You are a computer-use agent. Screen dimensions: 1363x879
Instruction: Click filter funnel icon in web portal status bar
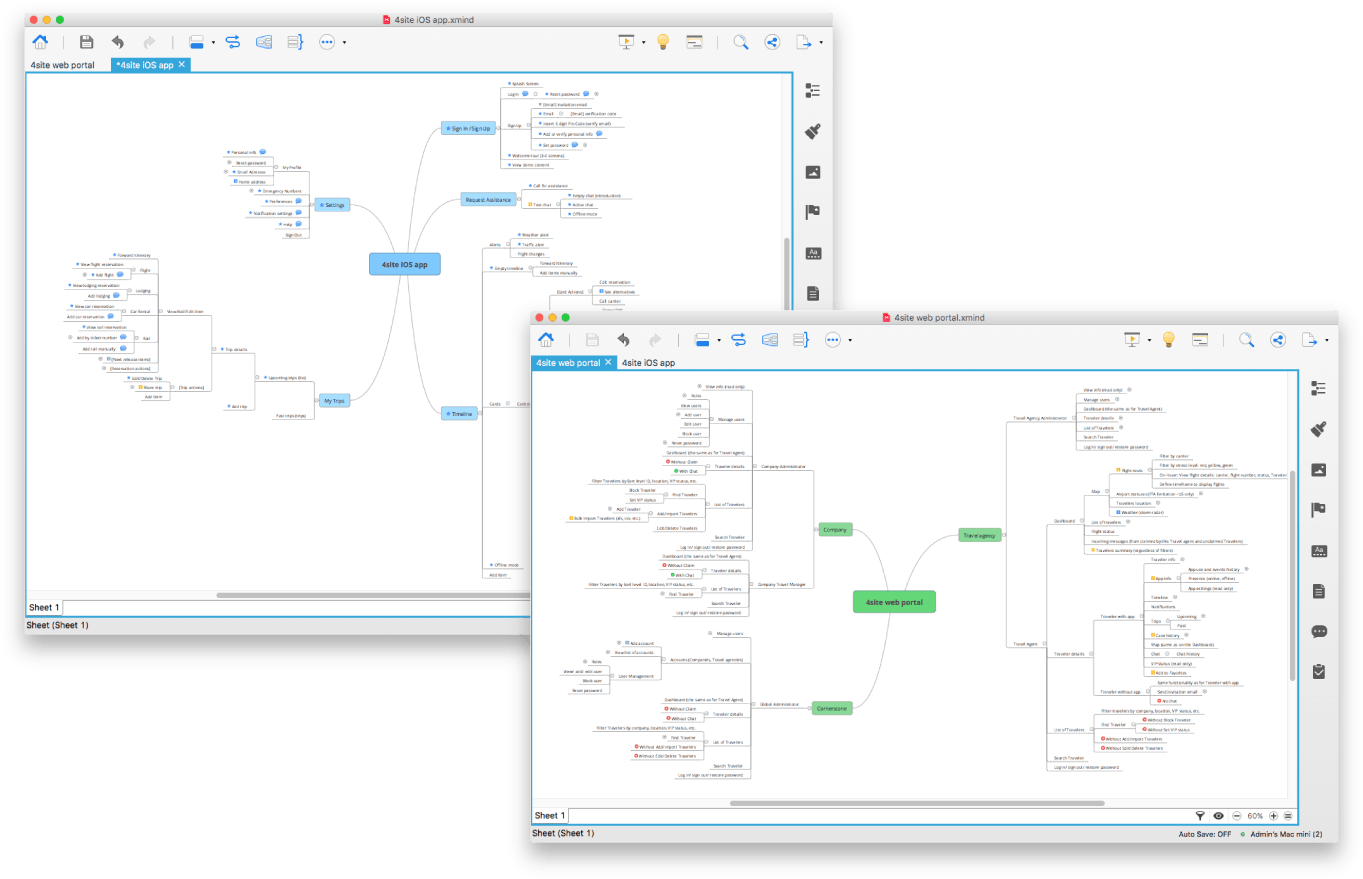tap(1200, 816)
